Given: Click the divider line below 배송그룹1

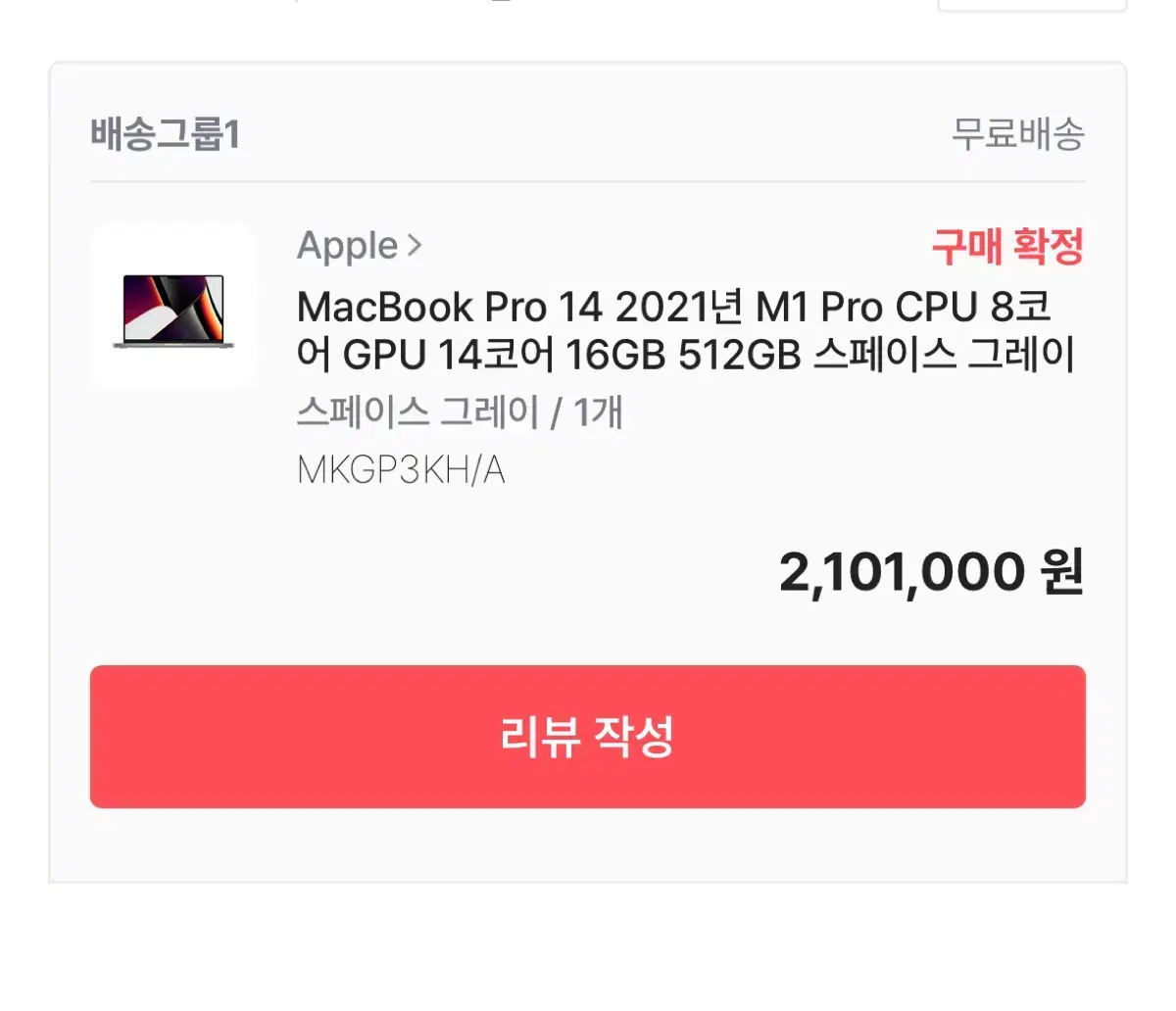Looking at the screenshot, I should (x=588, y=182).
